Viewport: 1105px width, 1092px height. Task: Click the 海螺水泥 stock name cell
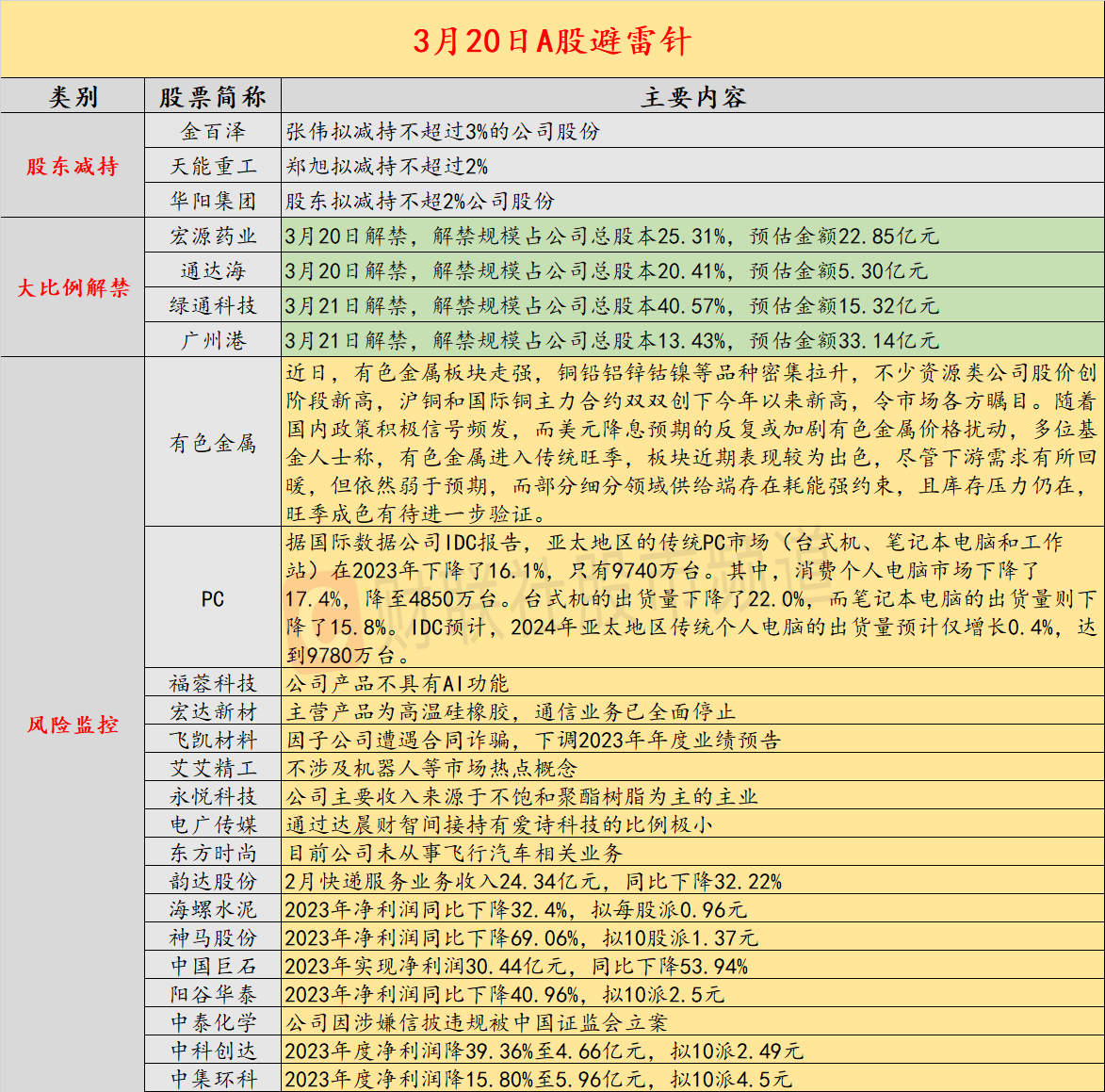point(213,909)
